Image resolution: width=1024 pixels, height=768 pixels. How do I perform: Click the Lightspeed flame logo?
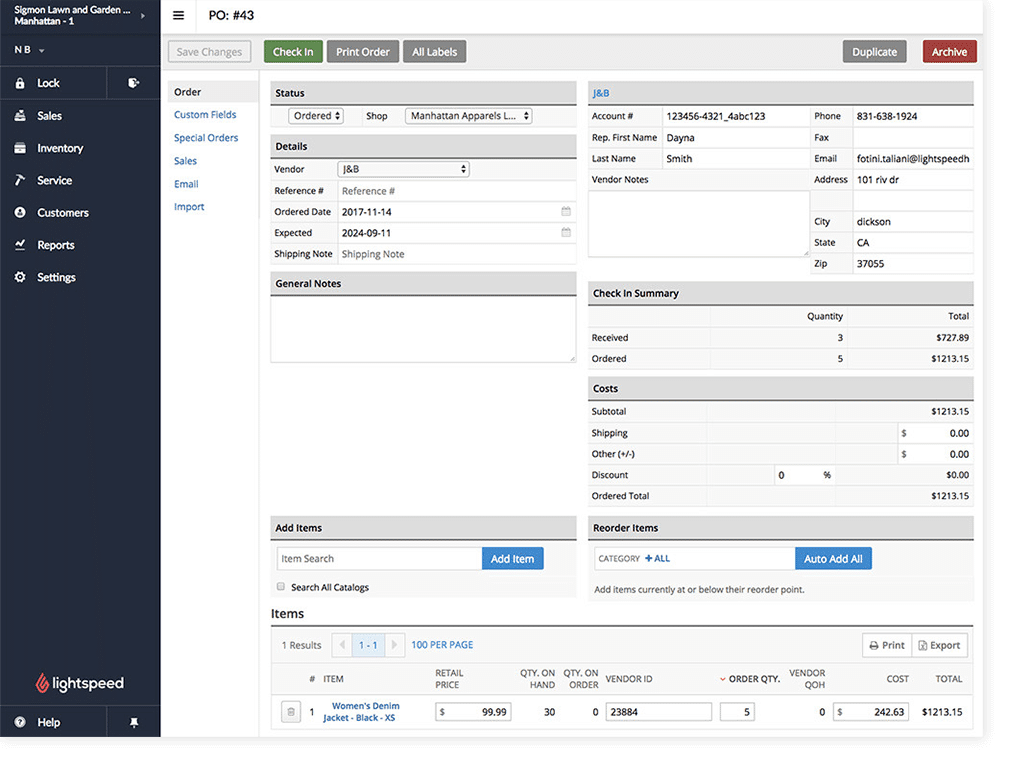(x=42, y=683)
